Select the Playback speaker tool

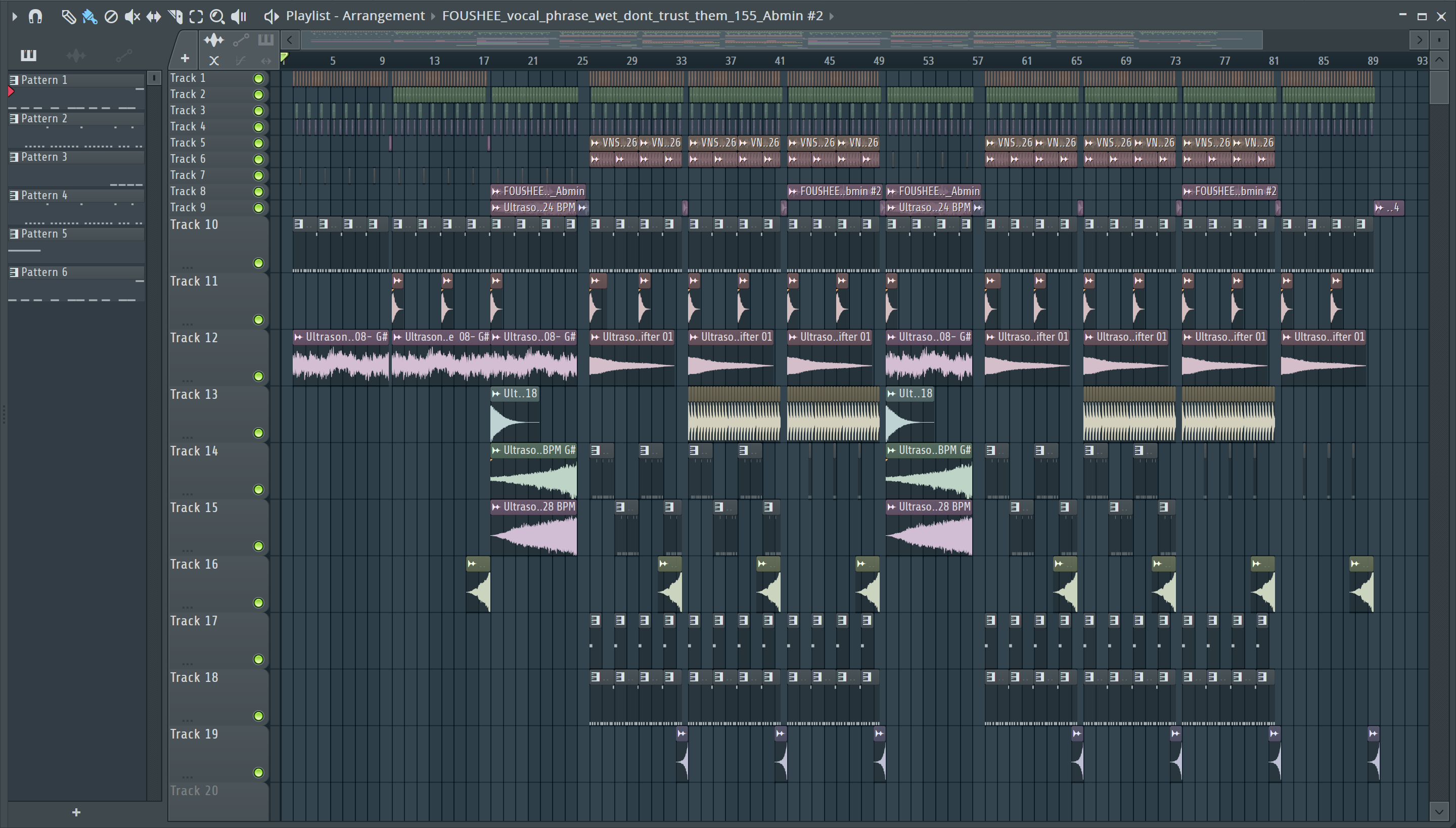239,17
